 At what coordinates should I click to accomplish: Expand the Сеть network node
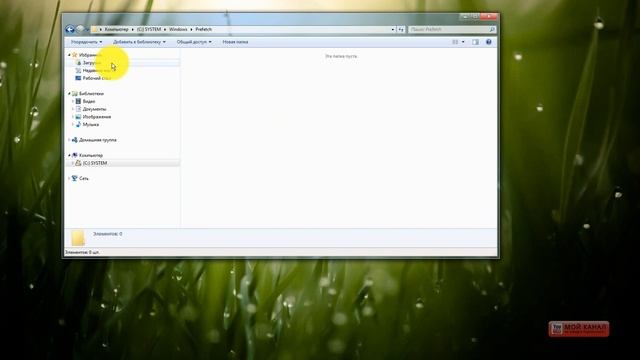[x=69, y=178]
